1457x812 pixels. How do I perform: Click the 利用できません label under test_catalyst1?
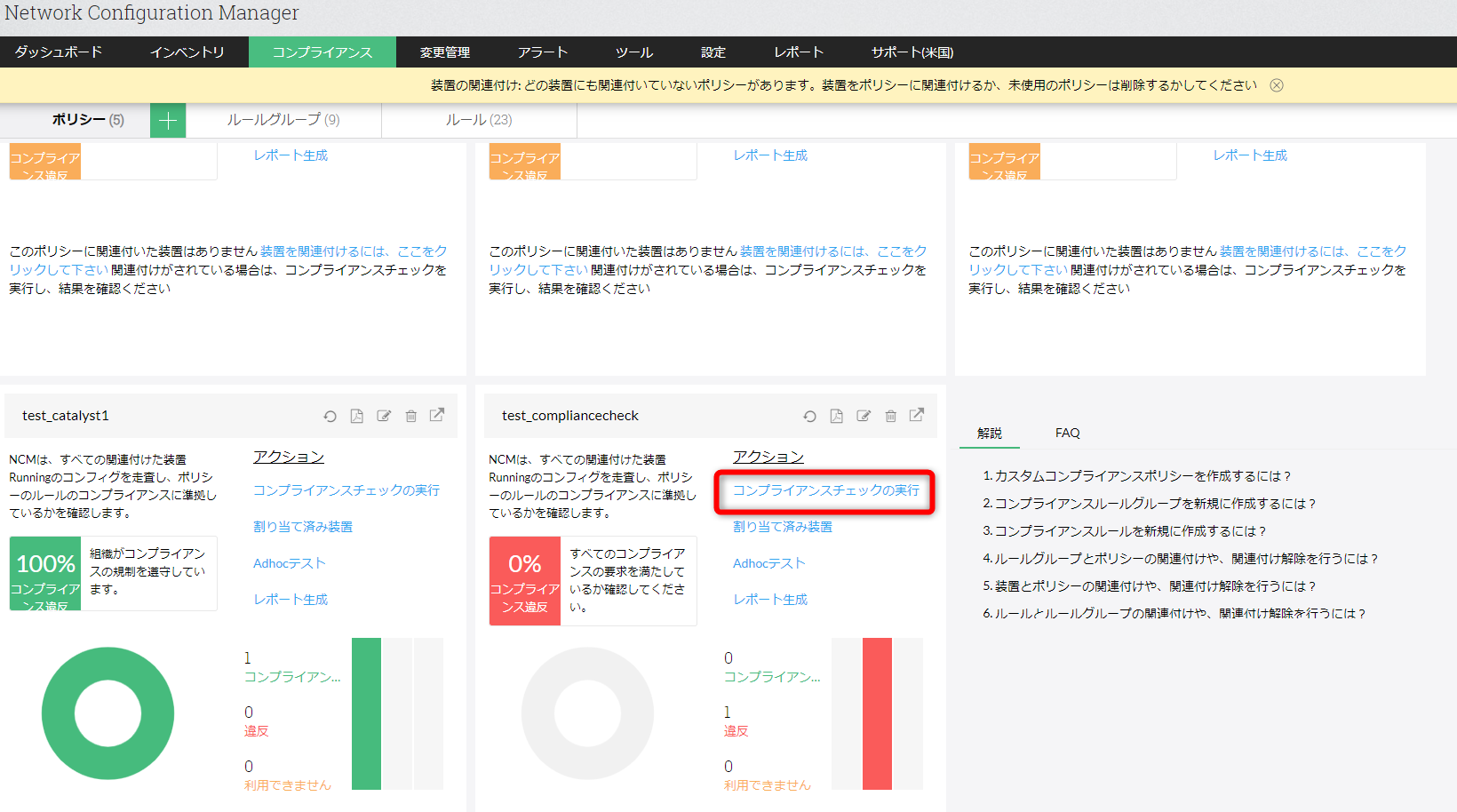(288, 785)
